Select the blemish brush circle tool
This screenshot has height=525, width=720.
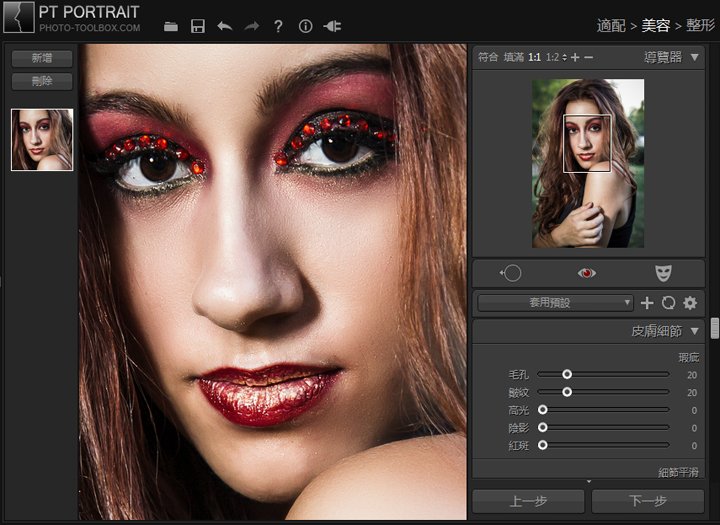tap(511, 273)
